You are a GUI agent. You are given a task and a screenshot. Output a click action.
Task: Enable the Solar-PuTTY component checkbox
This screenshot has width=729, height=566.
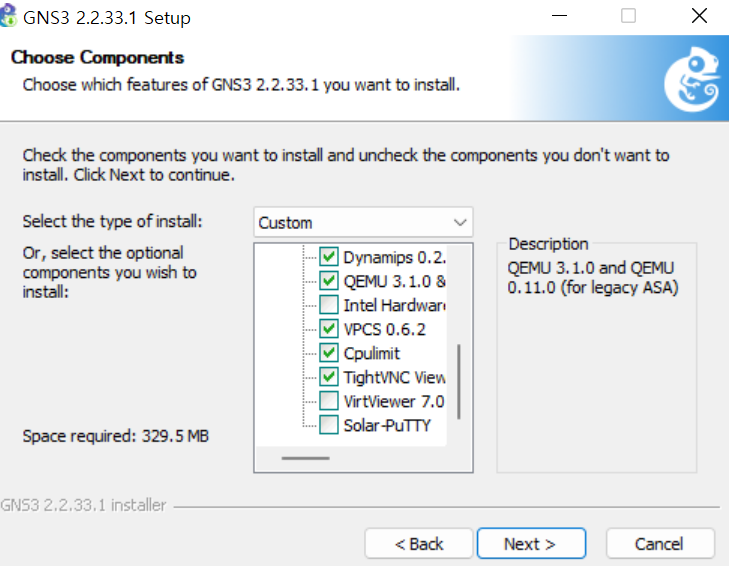[x=329, y=425]
